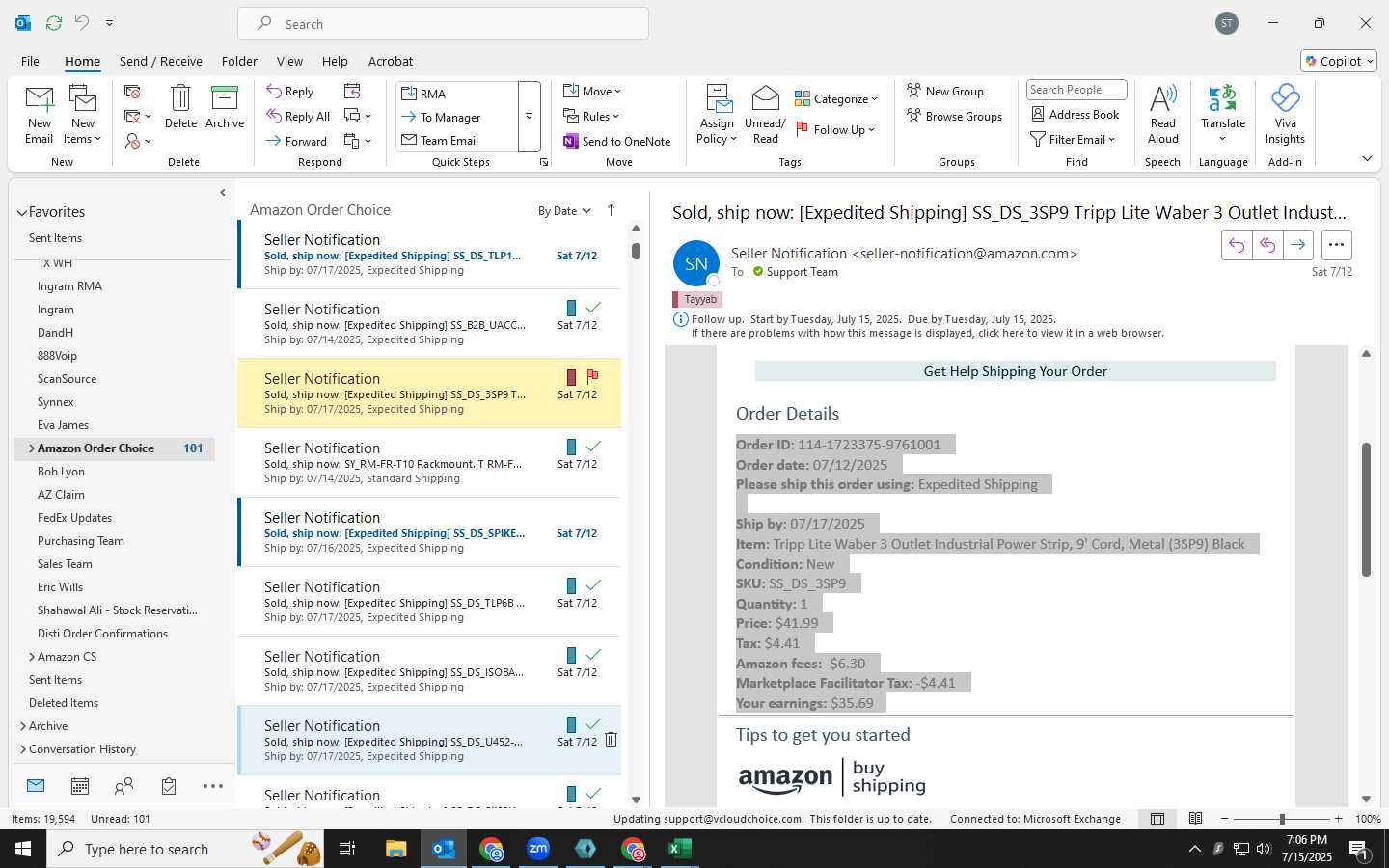
Task: Focus the Search People field
Action: coord(1076,90)
